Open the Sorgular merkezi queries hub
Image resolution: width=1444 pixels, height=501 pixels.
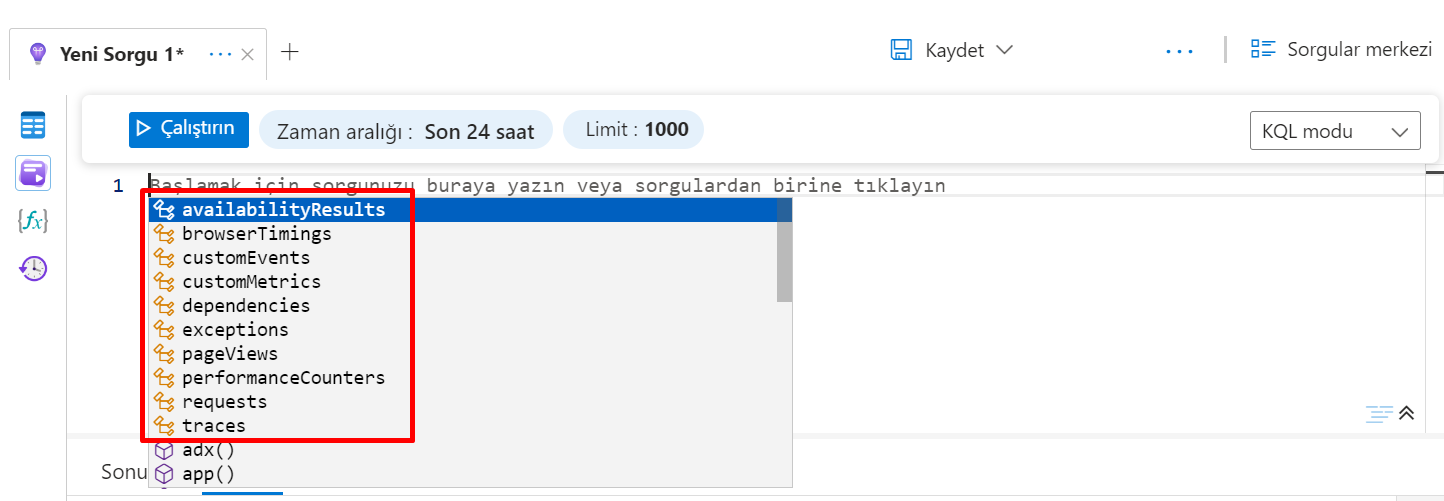pos(1341,50)
